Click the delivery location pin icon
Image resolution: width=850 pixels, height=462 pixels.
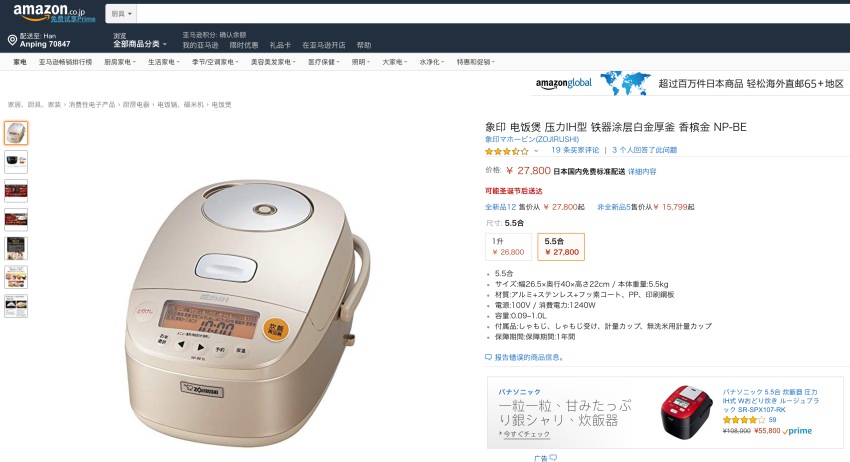coord(12,40)
